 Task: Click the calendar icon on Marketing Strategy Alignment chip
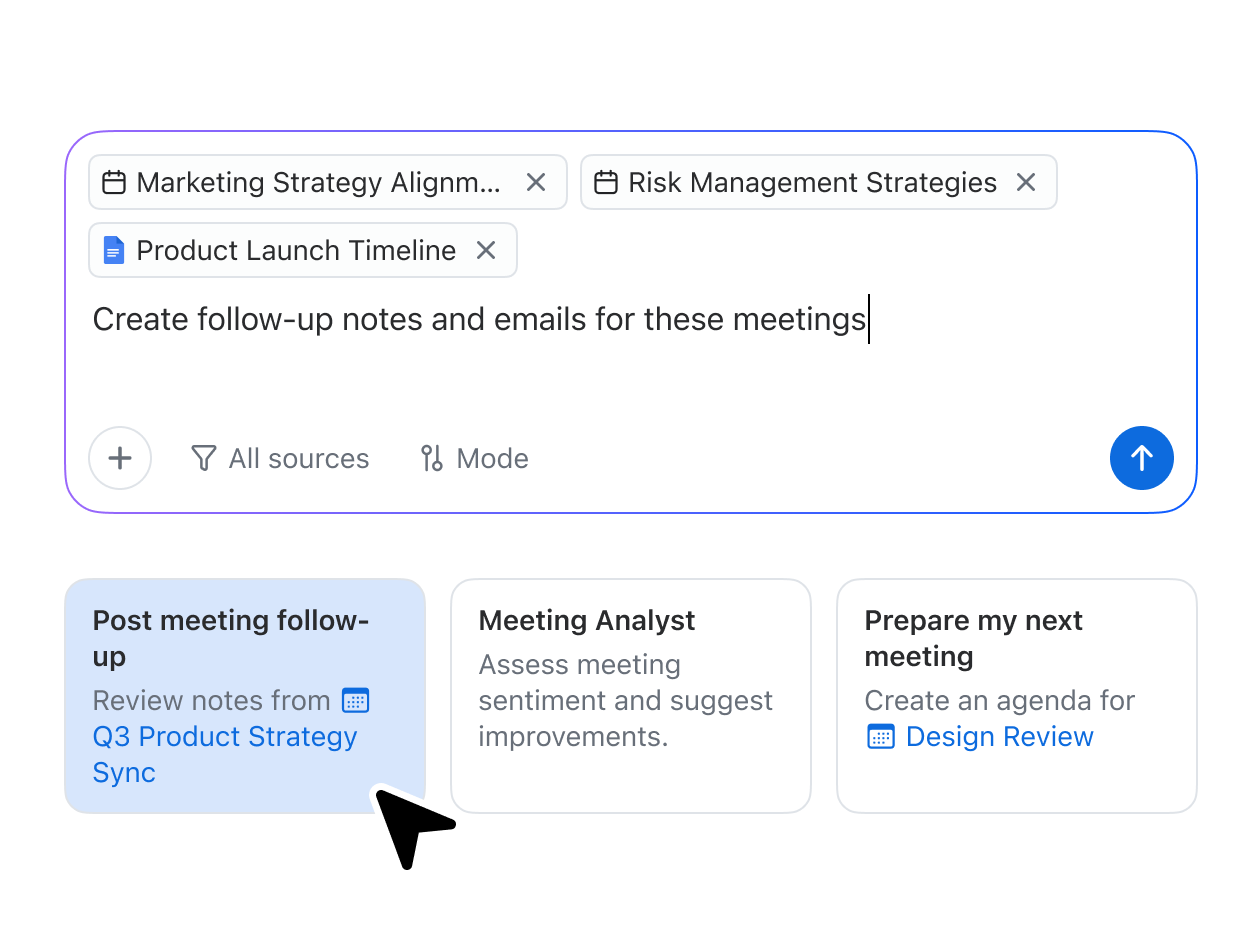(113, 182)
